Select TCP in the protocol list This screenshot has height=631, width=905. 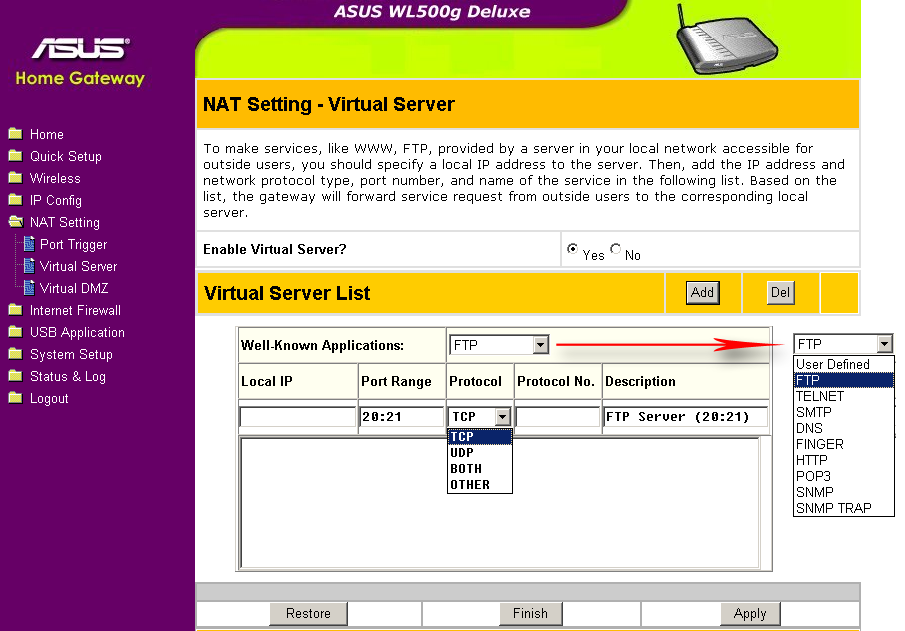480,437
